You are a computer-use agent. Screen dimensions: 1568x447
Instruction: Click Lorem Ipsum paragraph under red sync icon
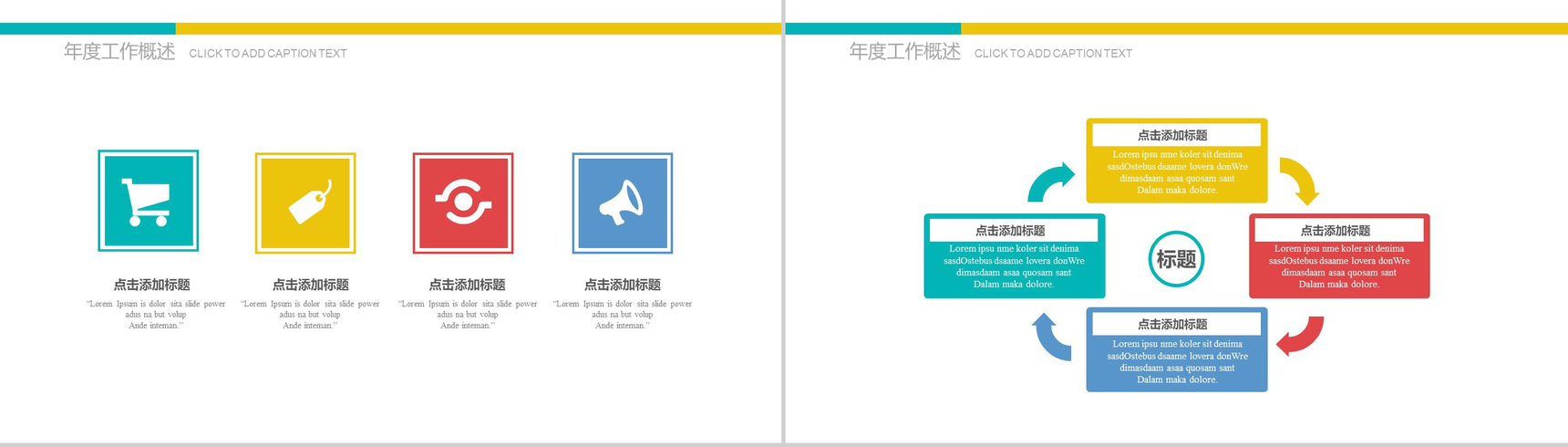point(467,315)
